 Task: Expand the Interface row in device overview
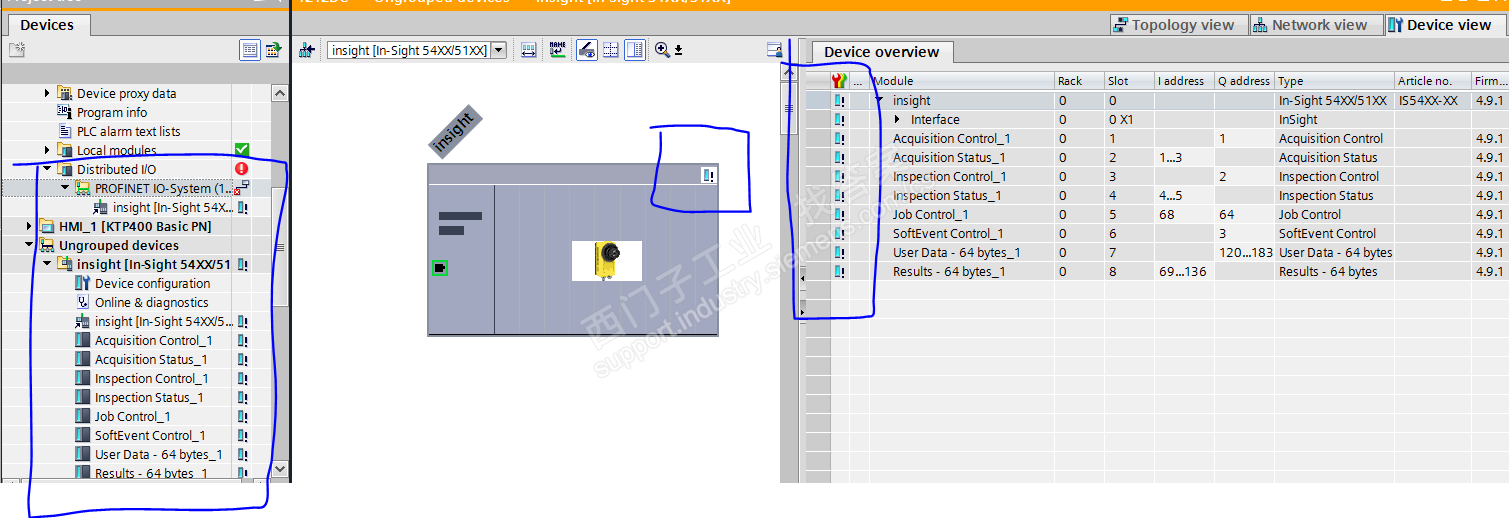(897, 119)
